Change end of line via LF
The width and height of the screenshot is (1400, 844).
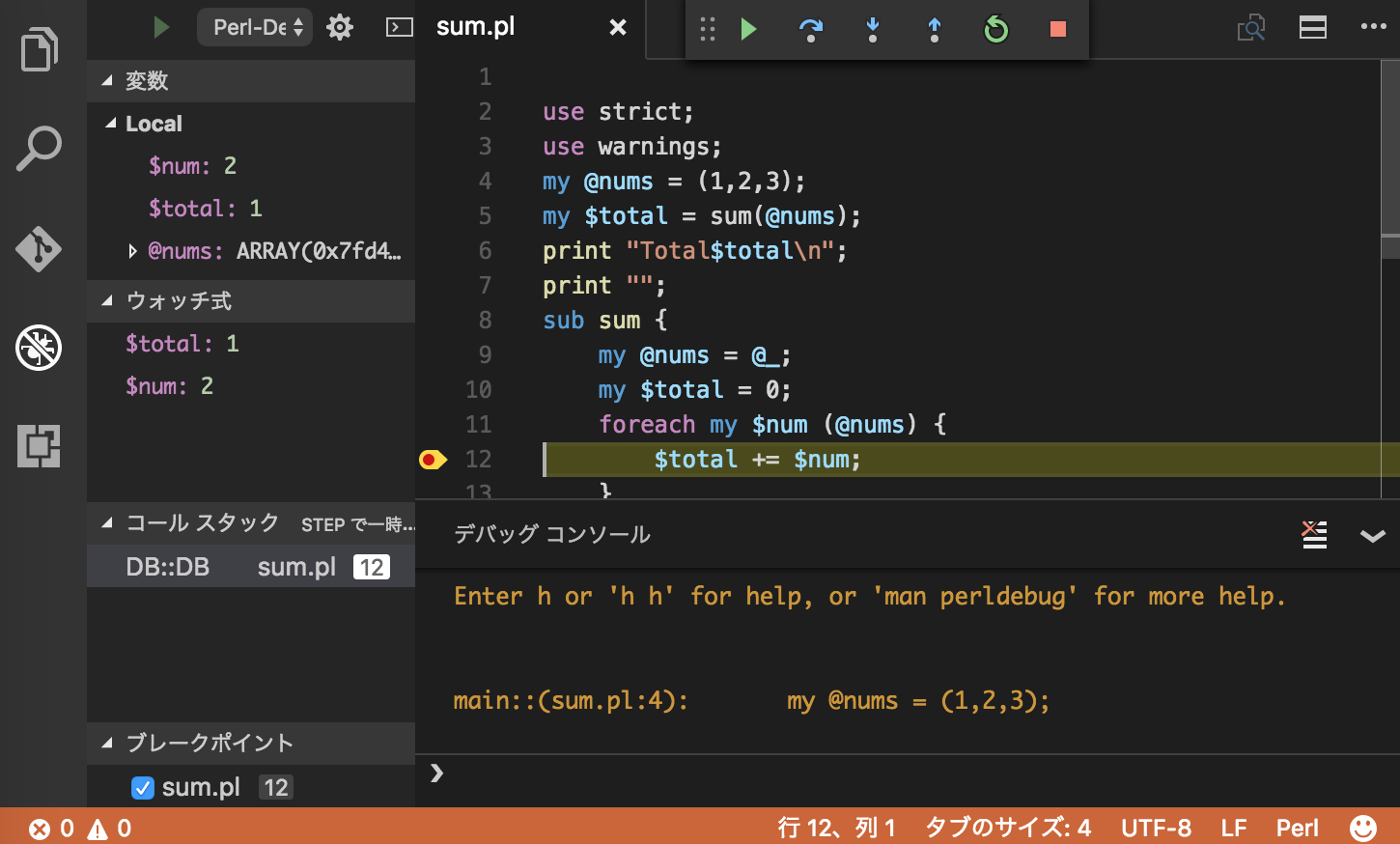click(1234, 829)
